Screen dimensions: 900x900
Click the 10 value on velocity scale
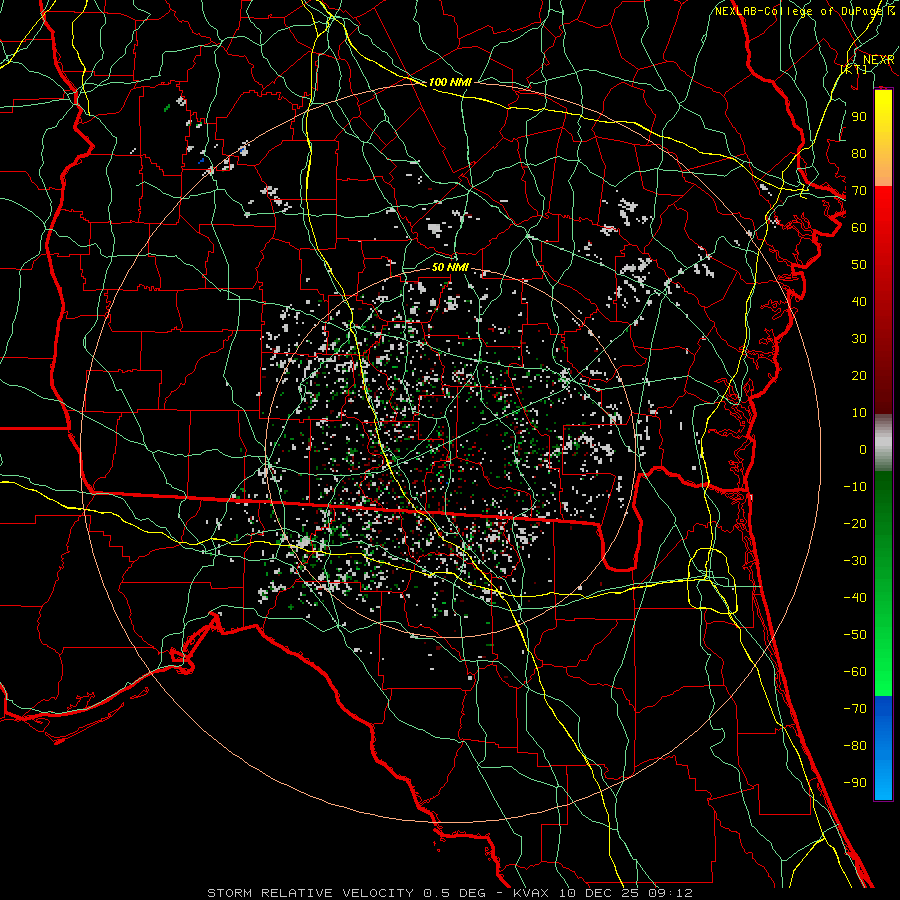click(859, 413)
